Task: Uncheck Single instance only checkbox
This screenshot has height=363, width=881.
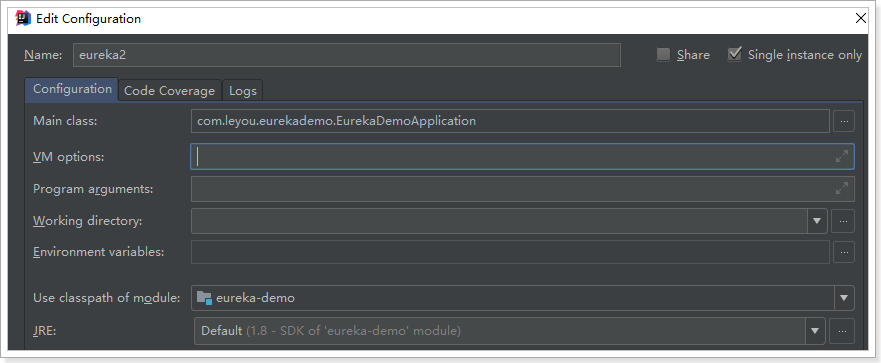Action: tap(734, 55)
